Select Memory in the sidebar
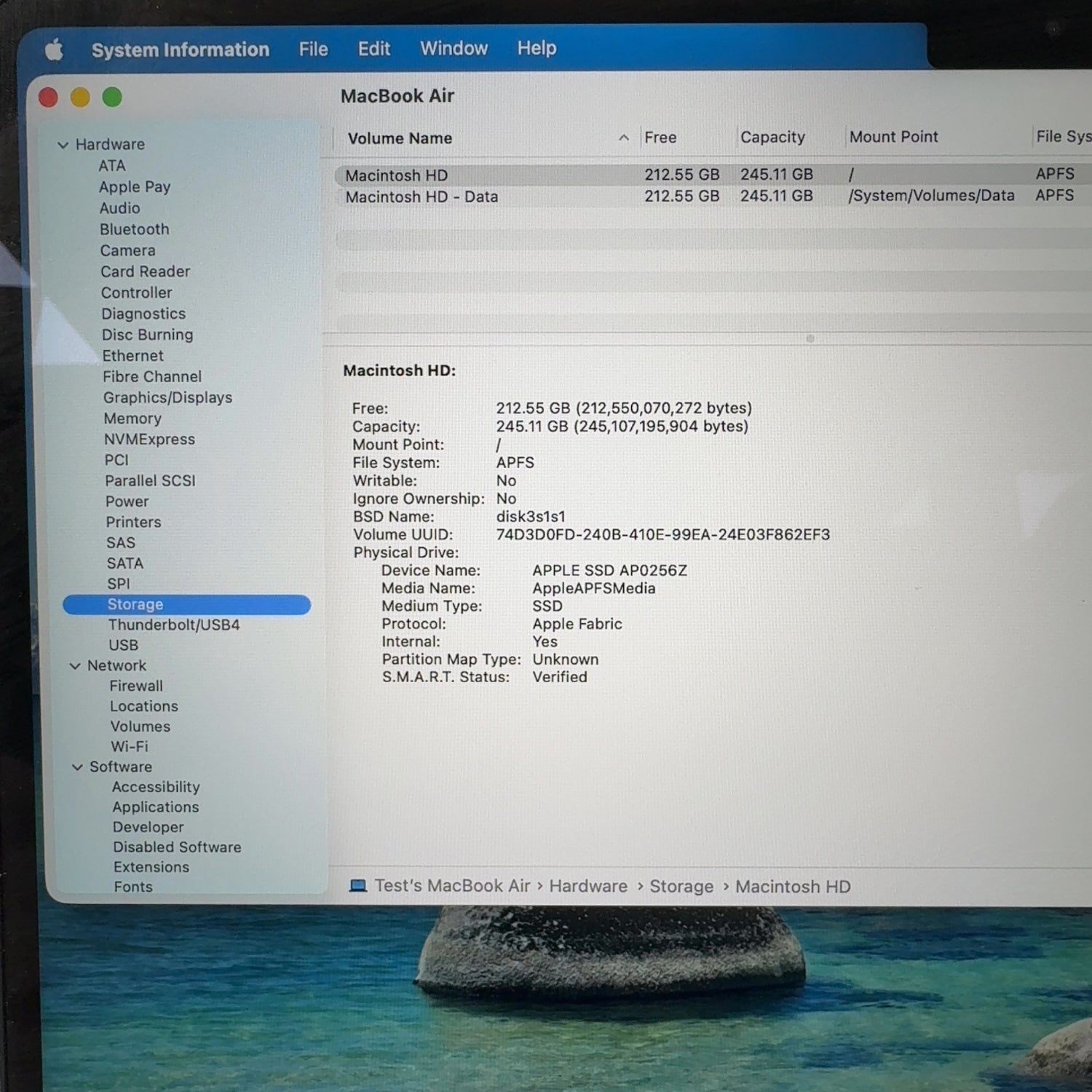This screenshot has width=1092, height=1092. [x=132, y=419]
